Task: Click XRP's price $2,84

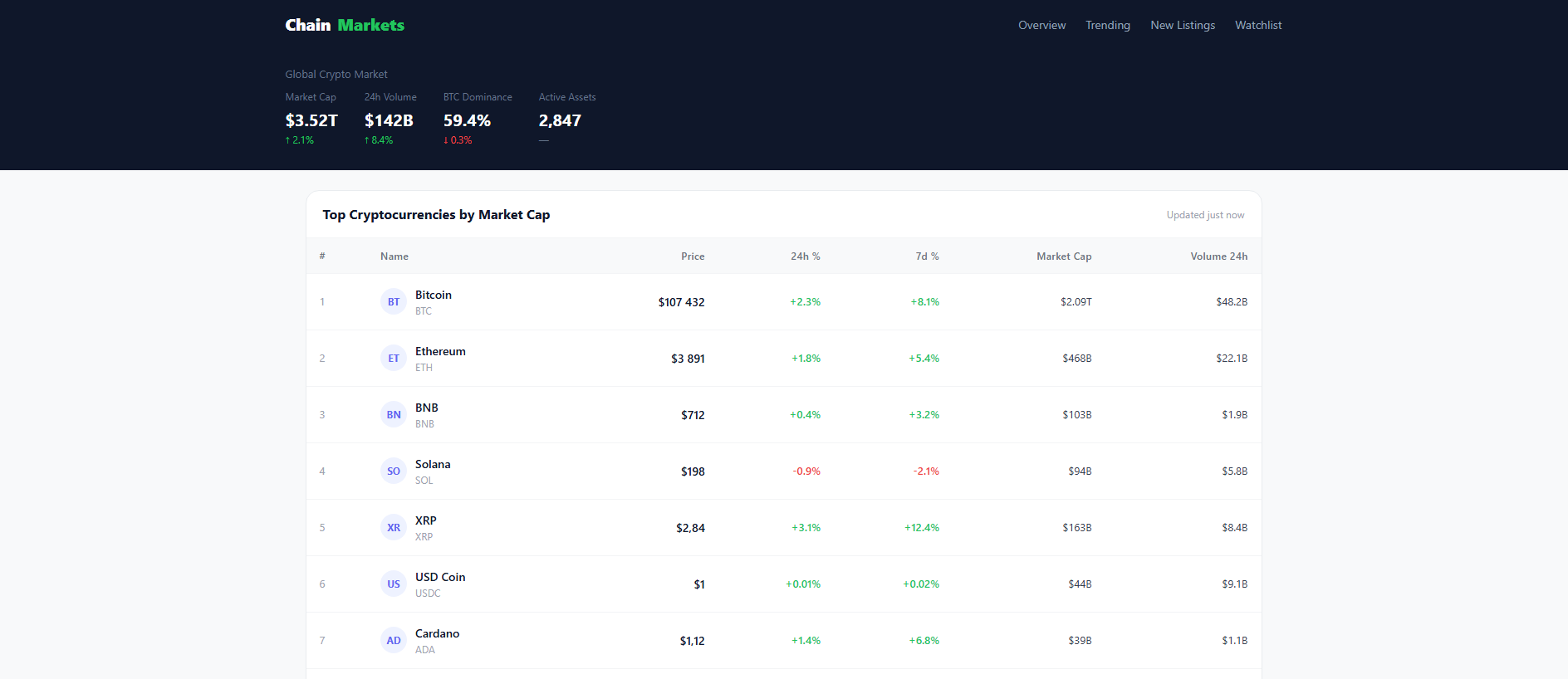Action: click(690, 528)
